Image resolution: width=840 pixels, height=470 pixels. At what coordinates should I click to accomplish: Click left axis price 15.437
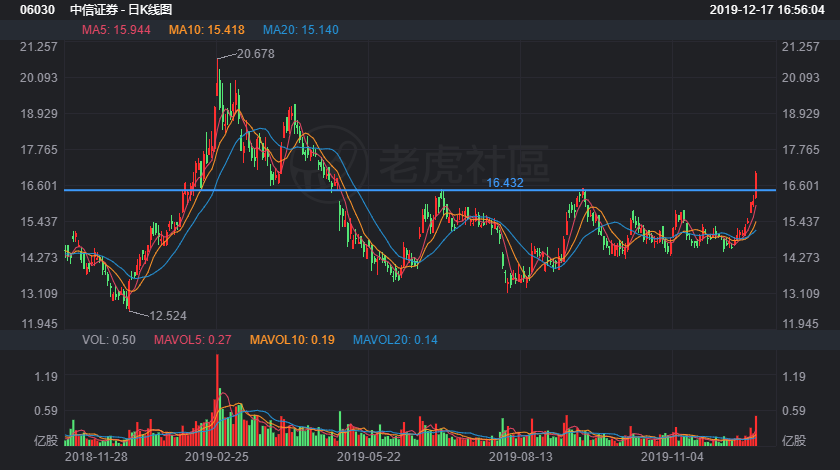pos(39,221)
